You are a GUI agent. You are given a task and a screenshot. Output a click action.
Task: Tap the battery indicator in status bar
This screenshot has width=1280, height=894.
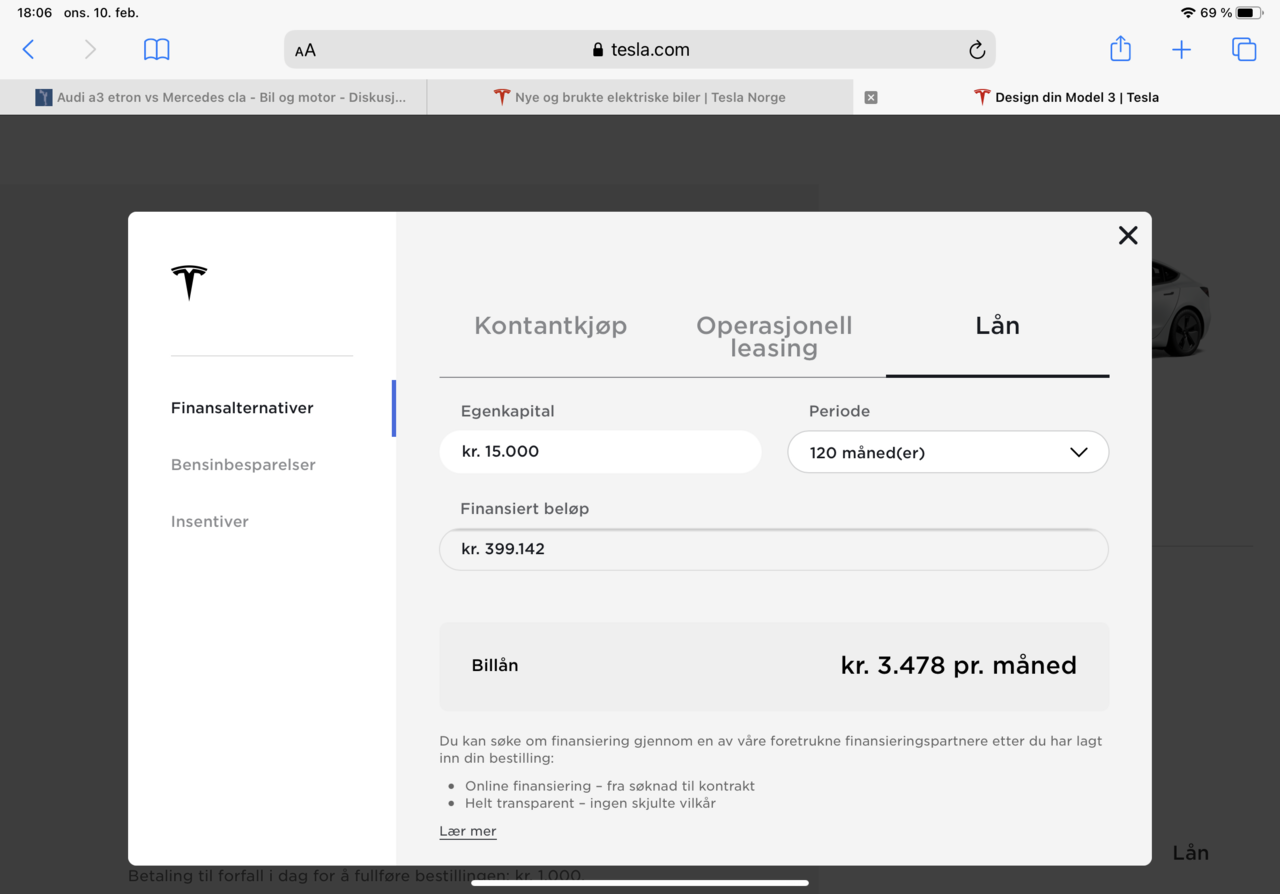(x=1249, y=13)
